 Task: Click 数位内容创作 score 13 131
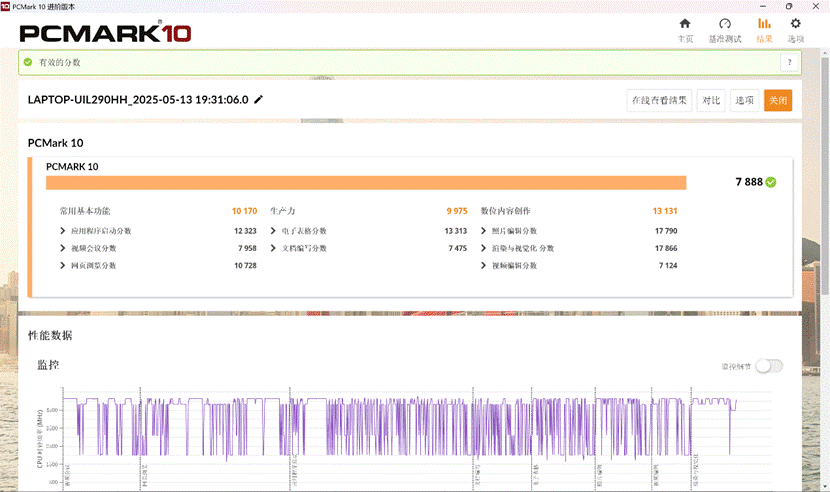[x=665, y=211]
